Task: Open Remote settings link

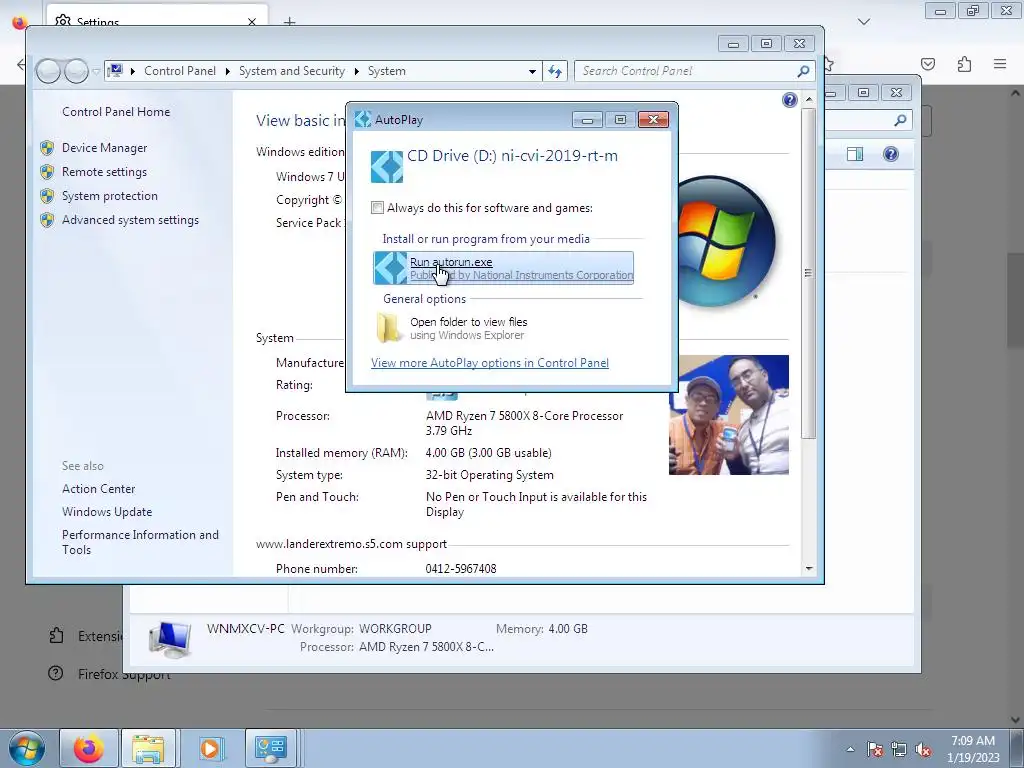Action: 104,172
